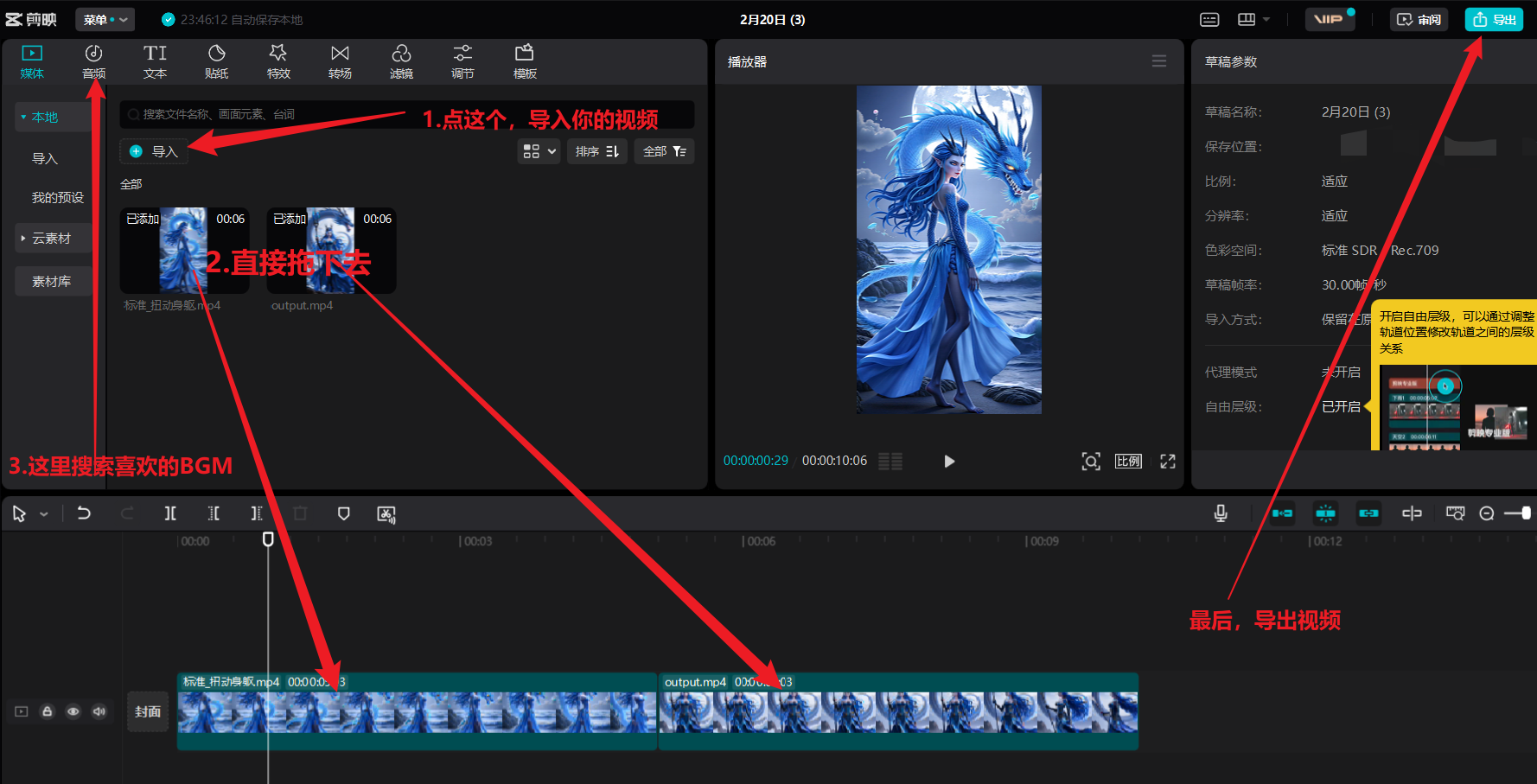1537x784 pixels.
Task: Select the output.mp4 timeline clip
Action: coord(898,711)
